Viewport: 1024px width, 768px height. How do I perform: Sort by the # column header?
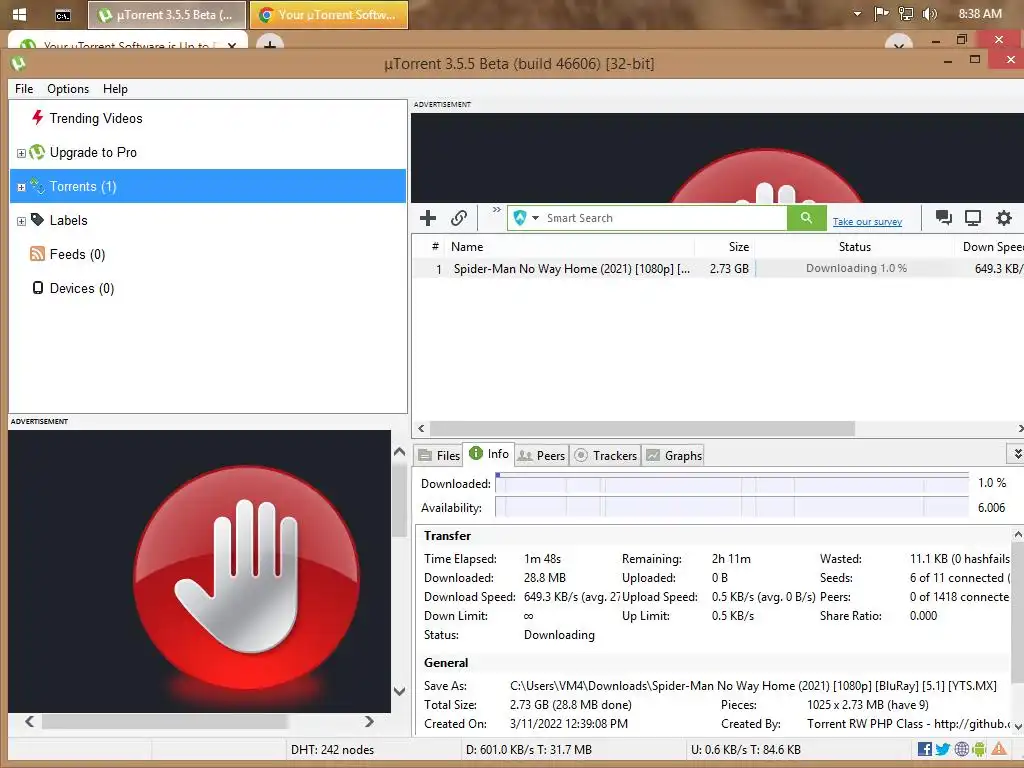435,246
